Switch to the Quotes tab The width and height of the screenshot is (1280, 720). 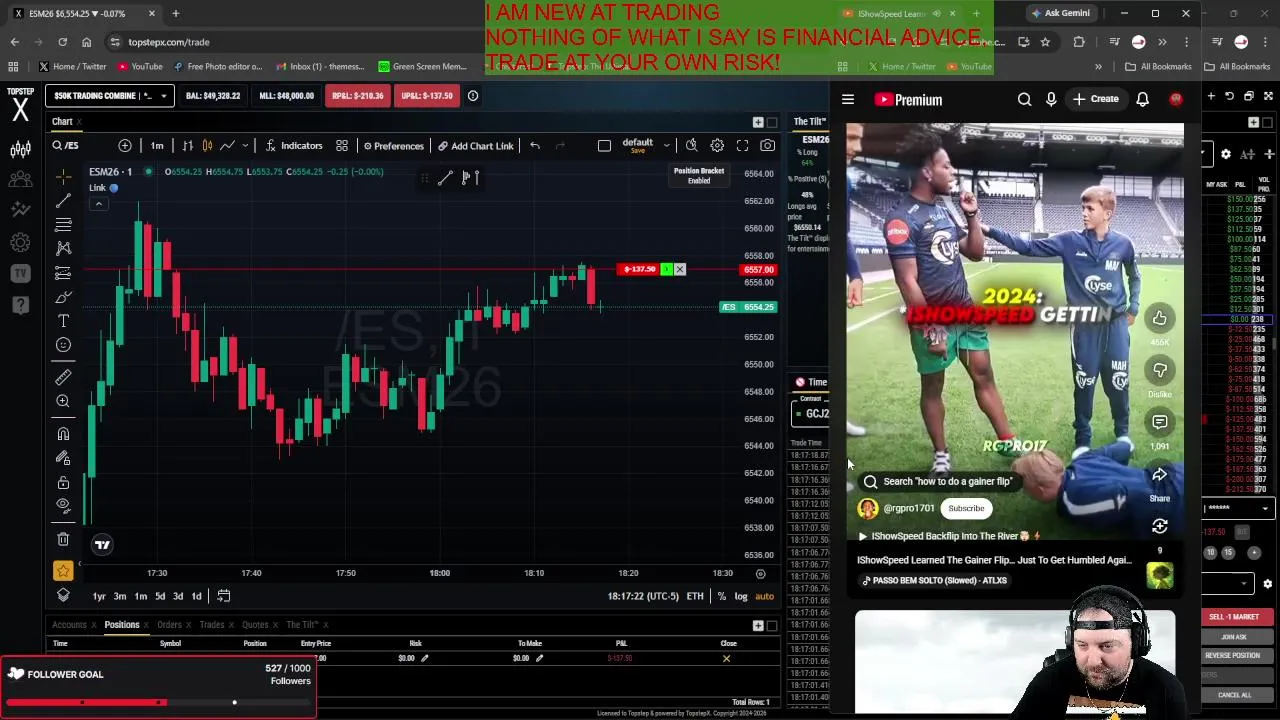[x=255, y=625]
